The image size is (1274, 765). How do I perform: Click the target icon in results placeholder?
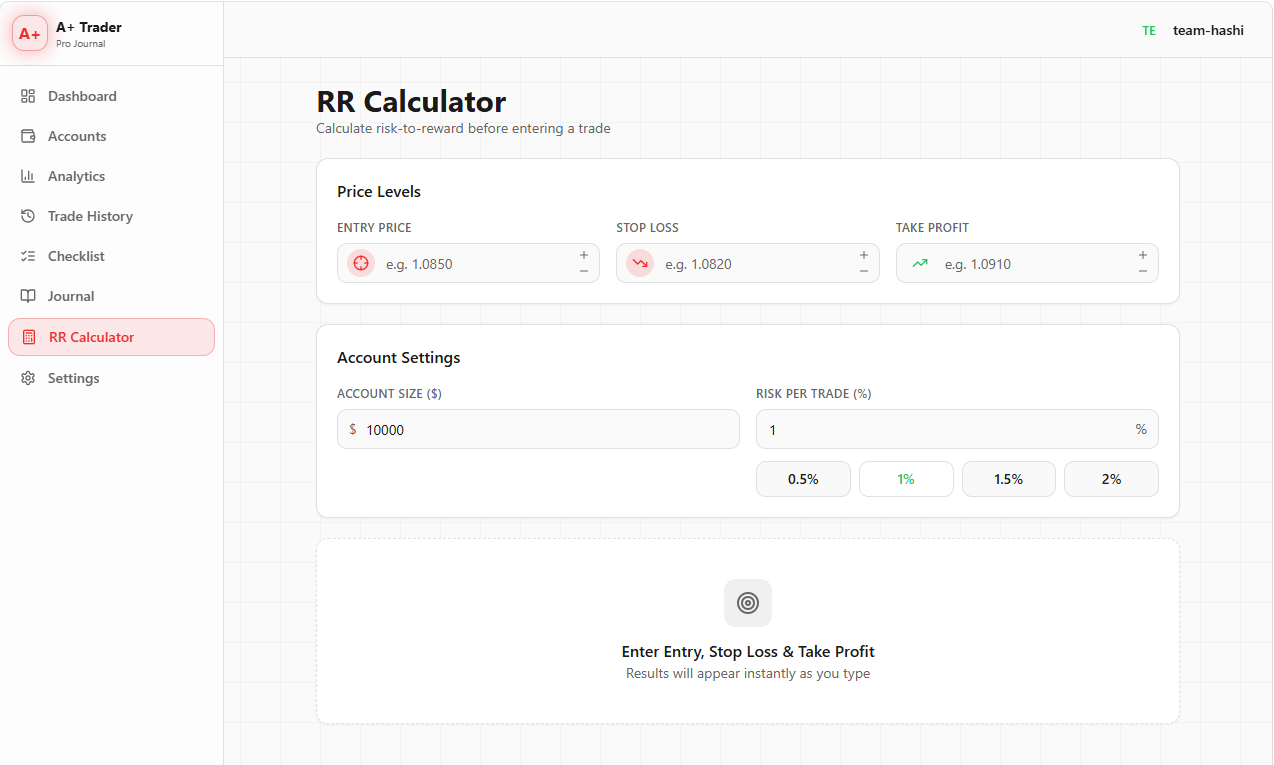[x=748, y=603]
